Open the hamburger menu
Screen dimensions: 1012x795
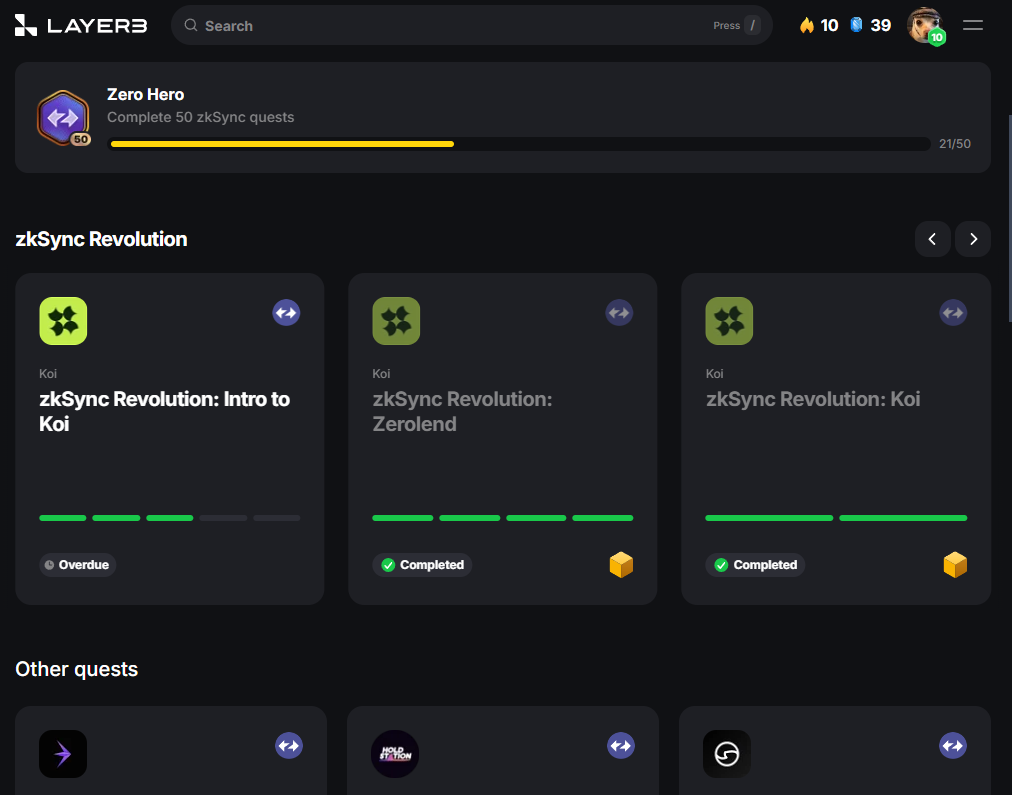(x=973, y=25)
